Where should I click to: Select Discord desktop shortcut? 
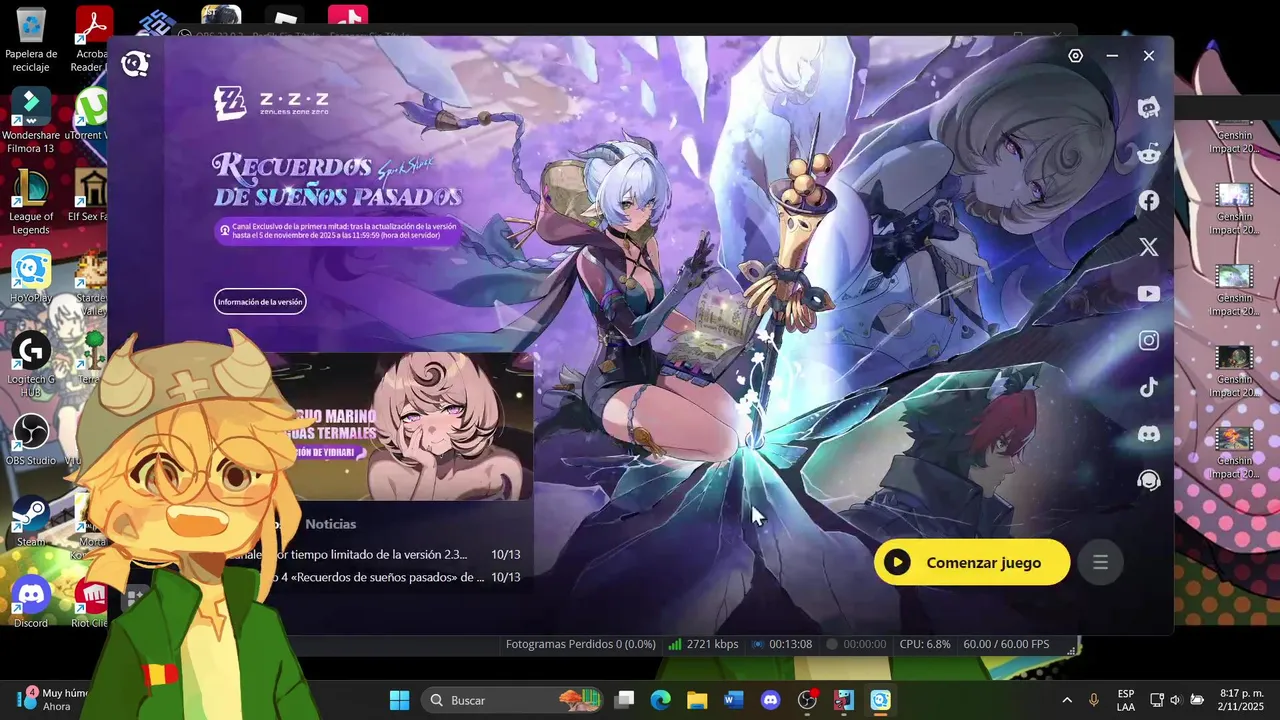pos(31,602)
